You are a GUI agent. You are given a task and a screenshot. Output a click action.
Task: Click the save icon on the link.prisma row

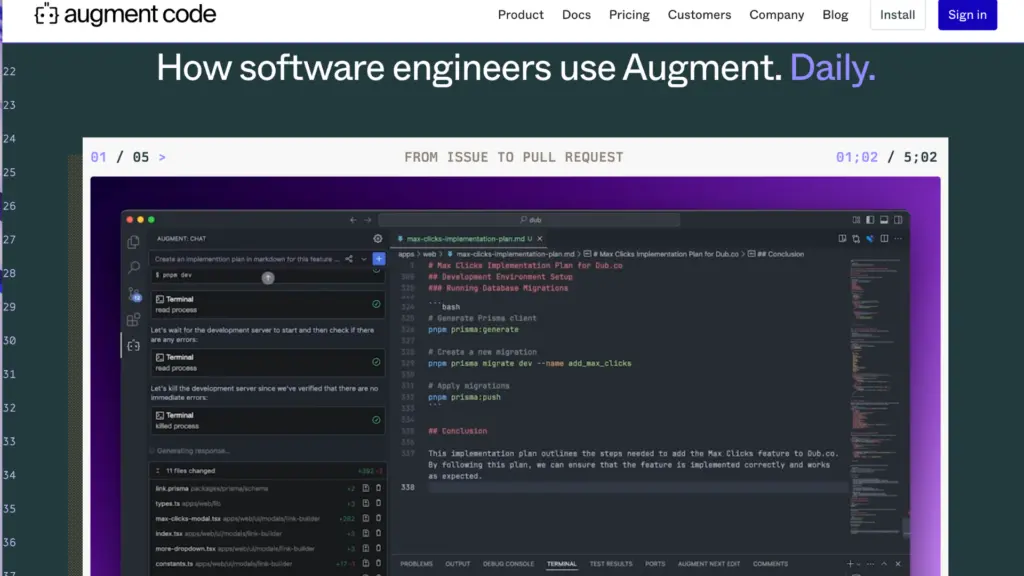click(366, 488)
